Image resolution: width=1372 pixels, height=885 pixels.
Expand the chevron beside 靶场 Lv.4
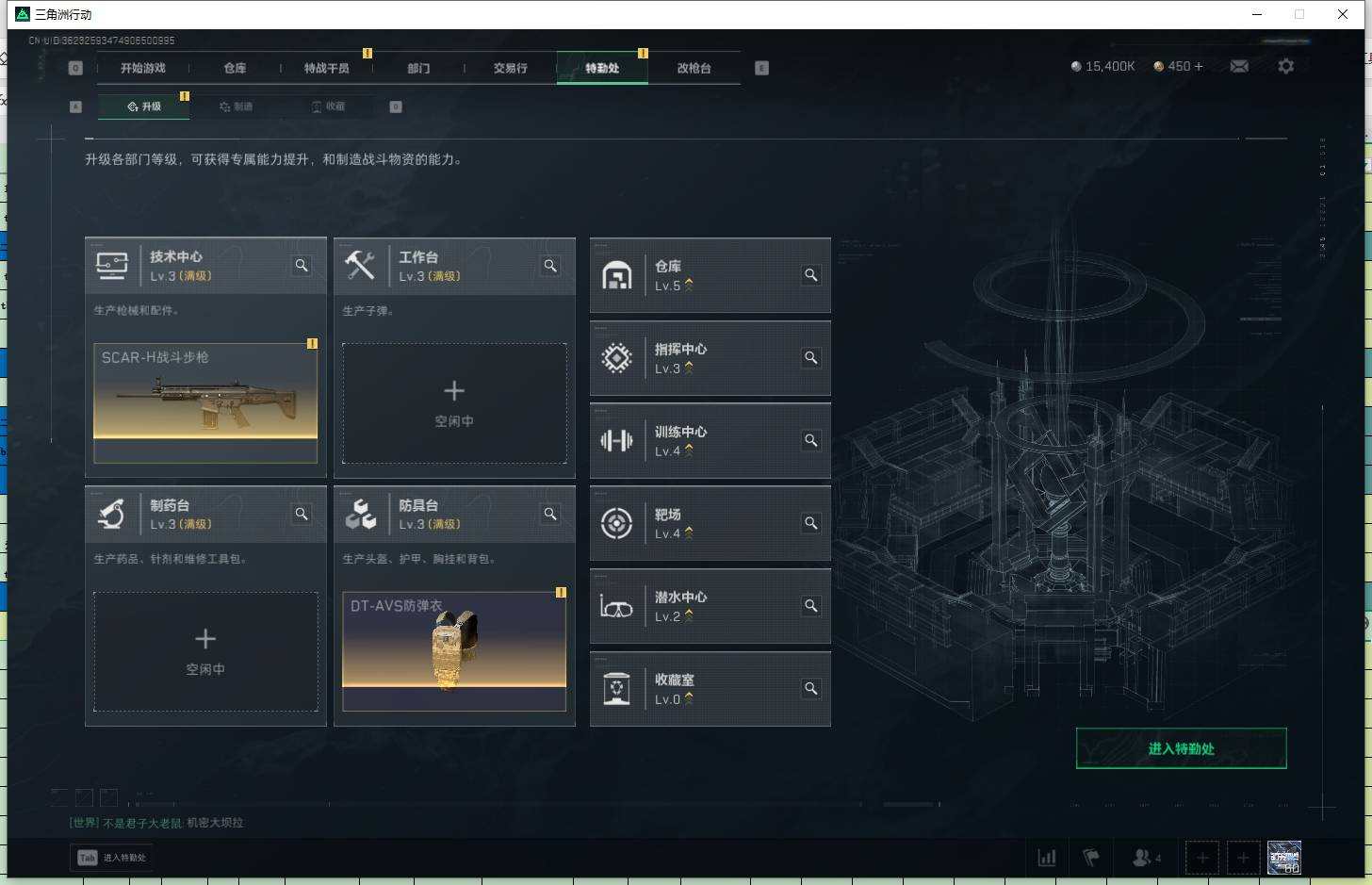point(689,534)
